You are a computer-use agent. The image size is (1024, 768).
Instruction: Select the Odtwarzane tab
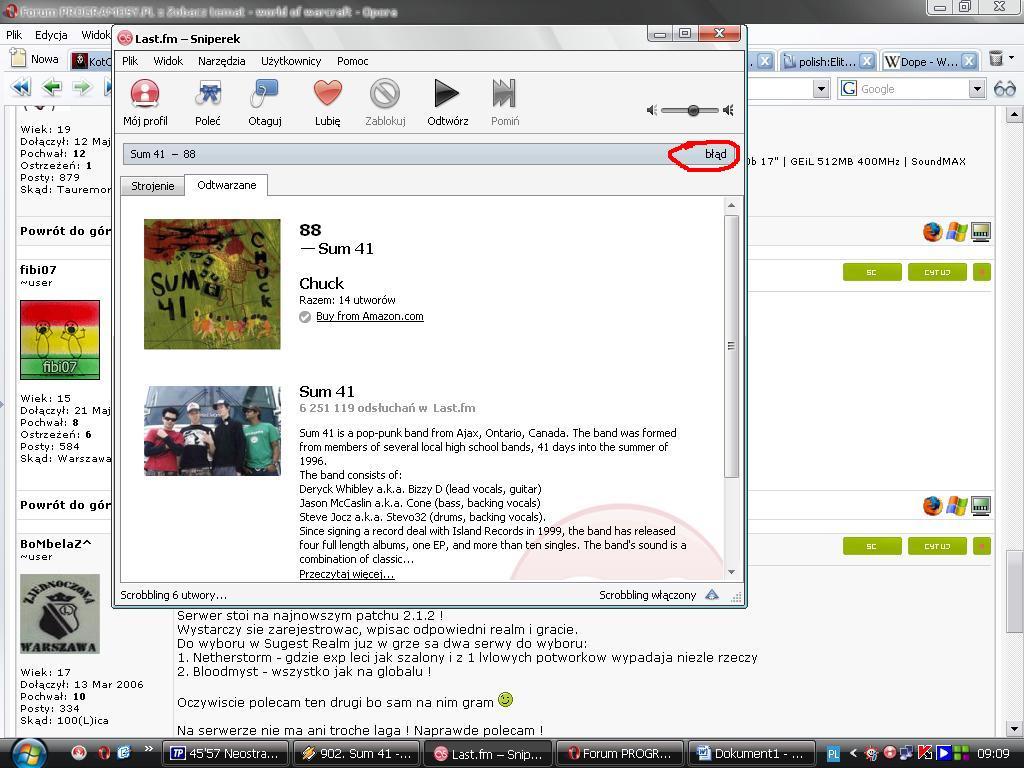(x=227, y=185)
